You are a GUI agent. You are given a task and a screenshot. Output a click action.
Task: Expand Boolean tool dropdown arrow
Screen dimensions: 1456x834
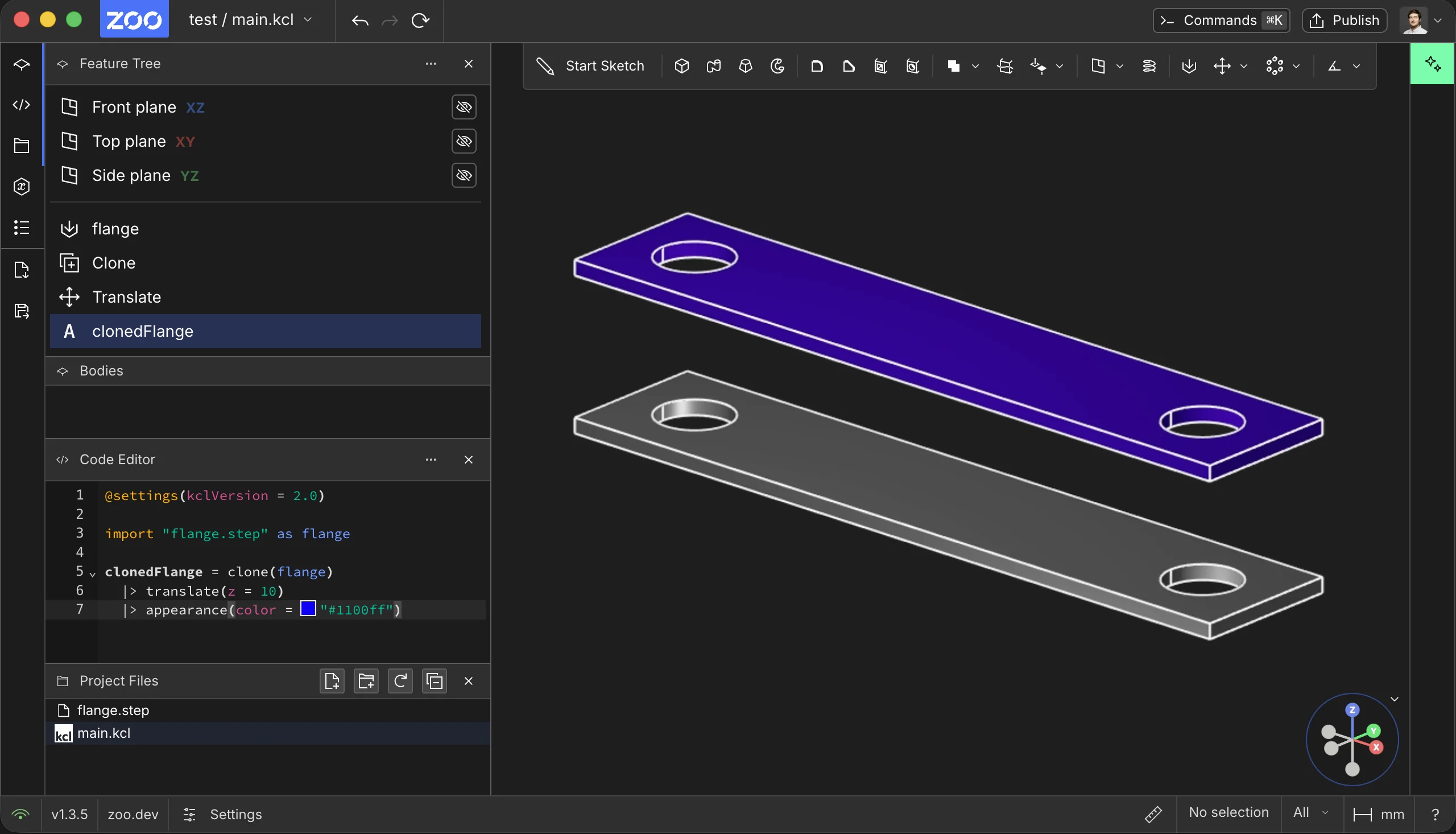[975, 67]
